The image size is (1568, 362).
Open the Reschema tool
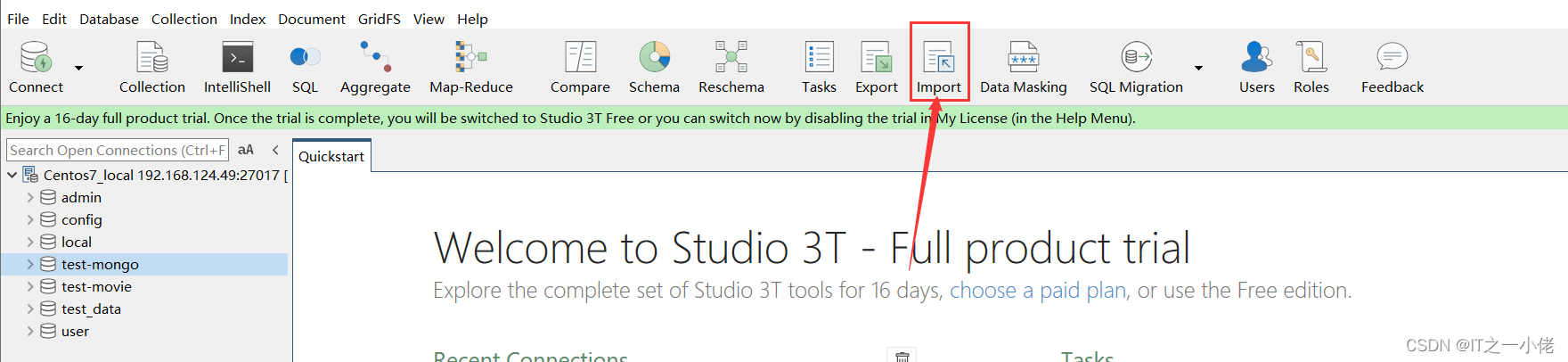[731, 67]
